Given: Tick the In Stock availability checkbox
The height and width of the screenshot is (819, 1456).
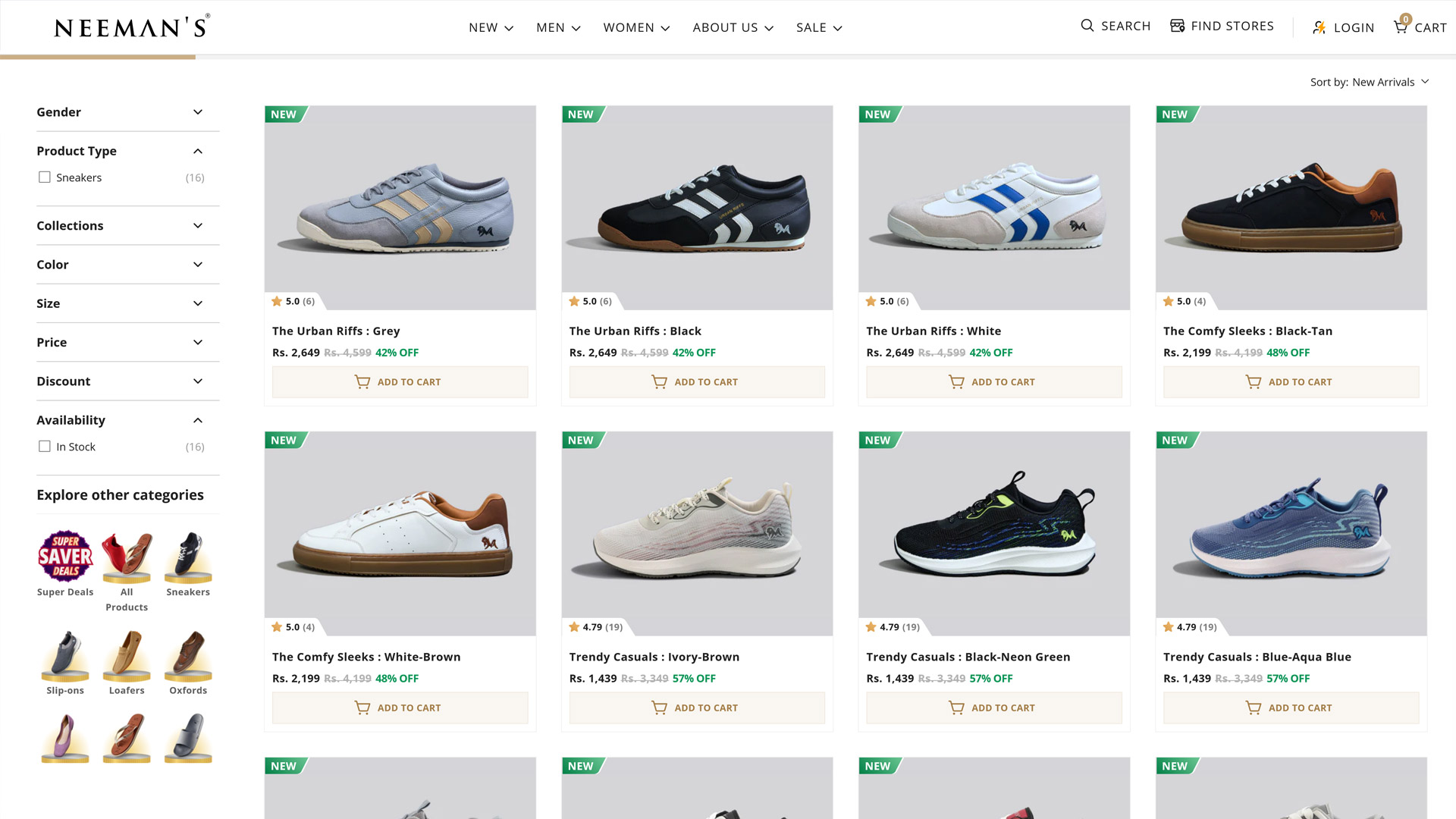Looking at the screenshot, I should click(x=45, y=447).
